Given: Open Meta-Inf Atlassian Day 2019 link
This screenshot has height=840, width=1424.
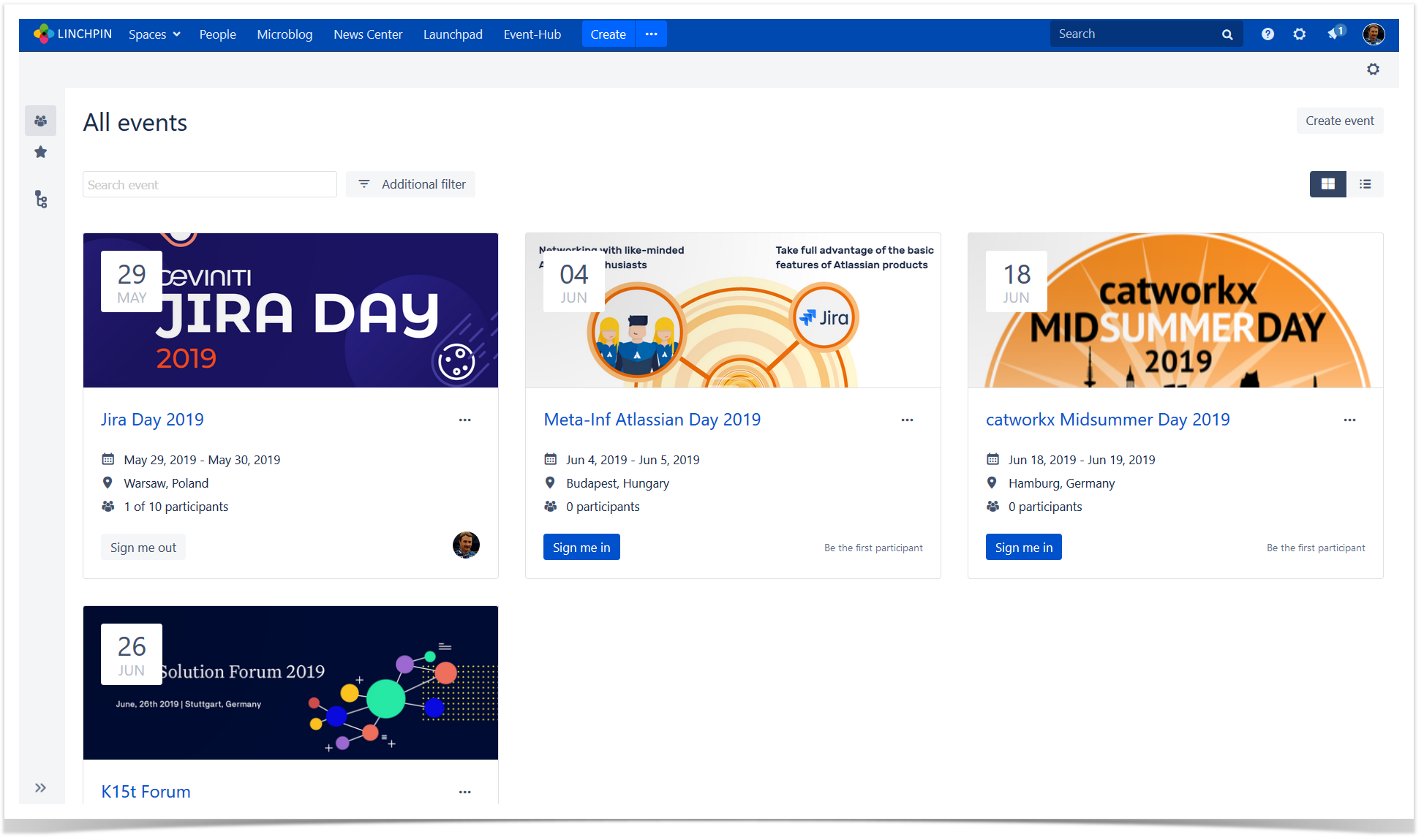Looking at the screenshot, I should click(x=652, y=420).
